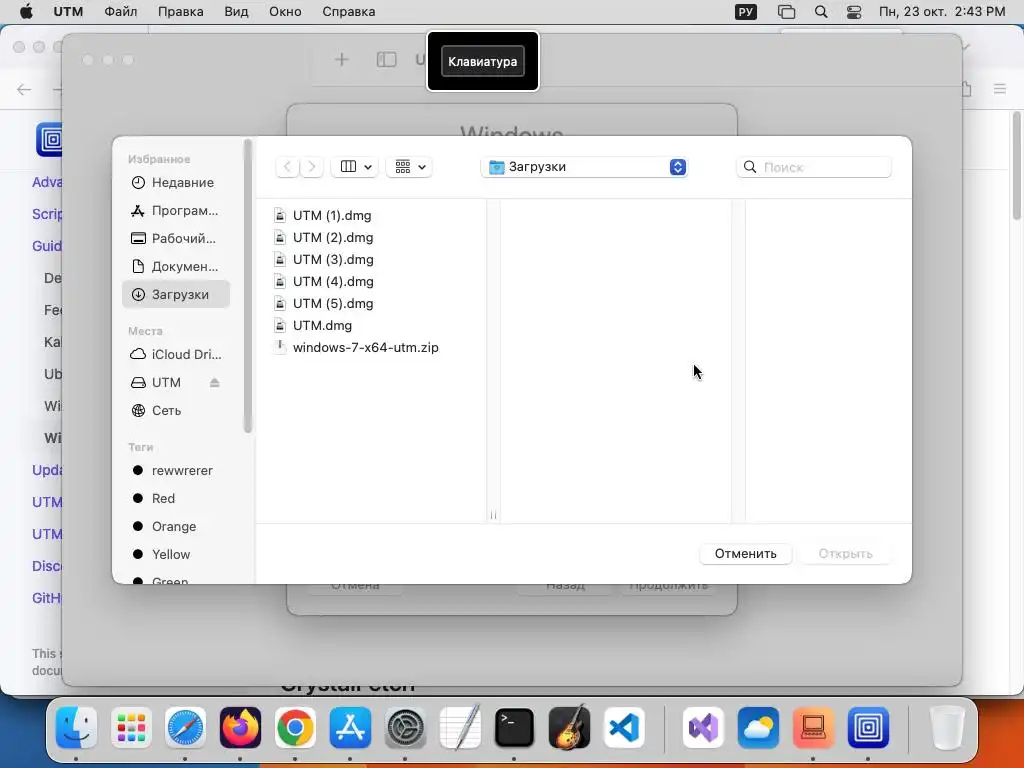Click the browser page scrollbar behind the dialog
The width and height of the screenshot is (1024, 768).
coord(1017,167)
